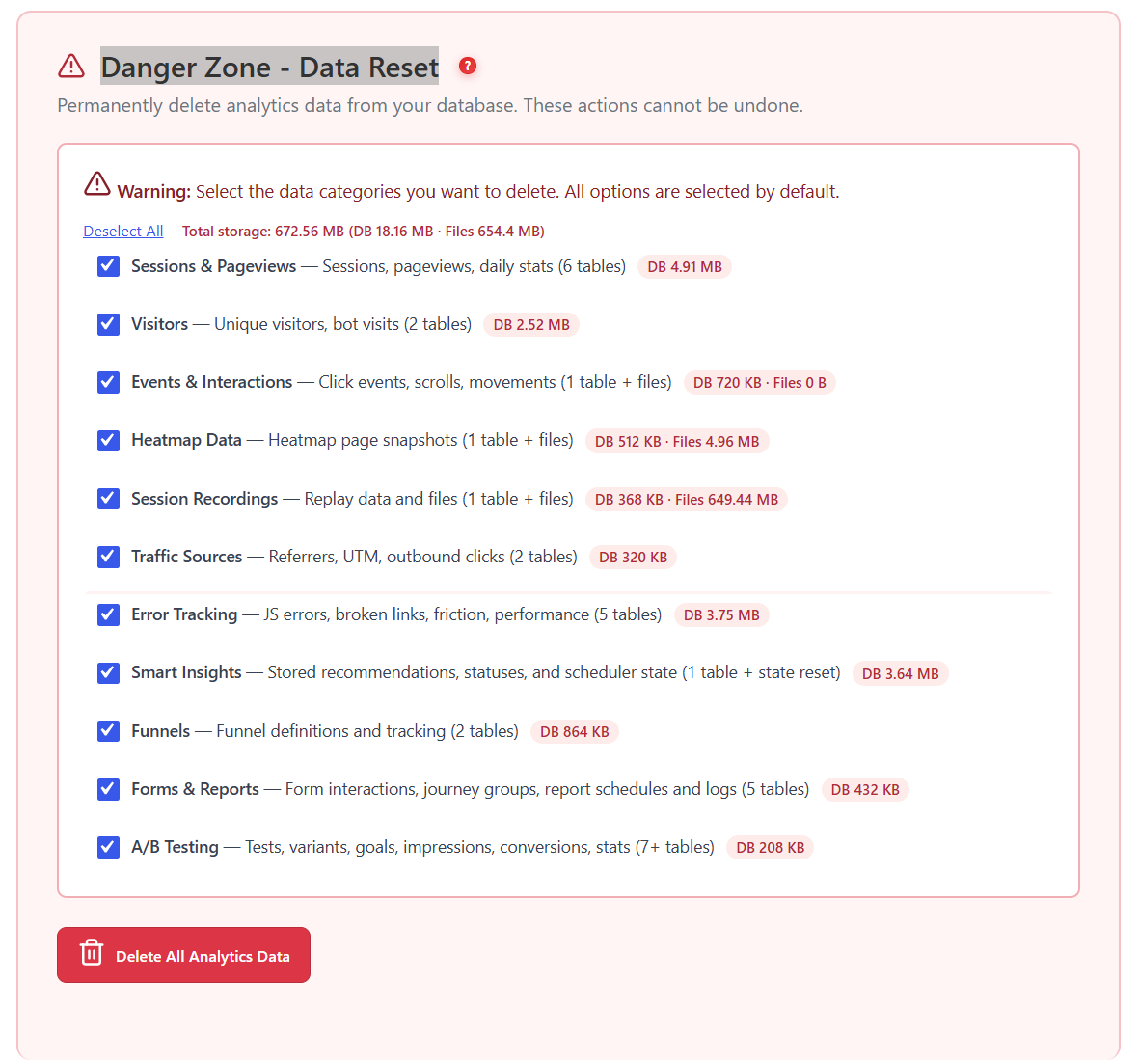Image resolution: width=1139 pixels, height=1064 pixels.
Task: Click the DB 3.75 MB size badge
Action: 721,615
